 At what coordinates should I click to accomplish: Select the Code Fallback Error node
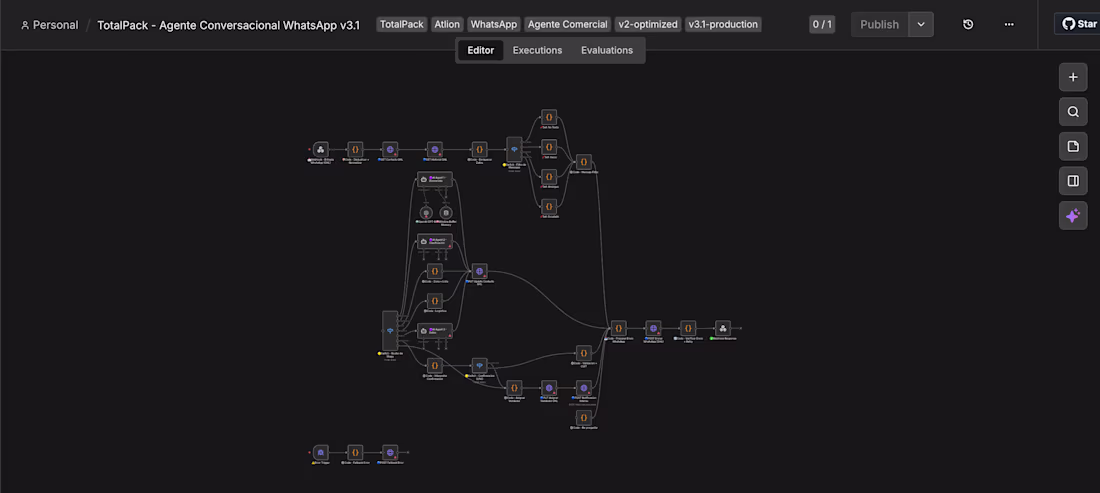[x=356, y=452]
